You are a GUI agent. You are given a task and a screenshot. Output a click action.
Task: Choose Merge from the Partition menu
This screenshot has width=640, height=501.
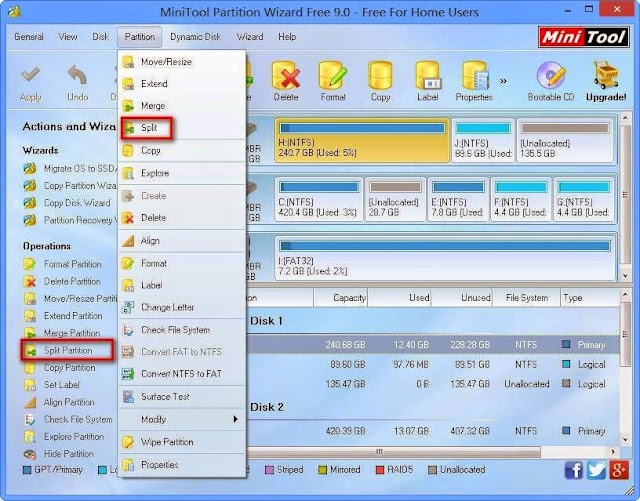[182, 106]
